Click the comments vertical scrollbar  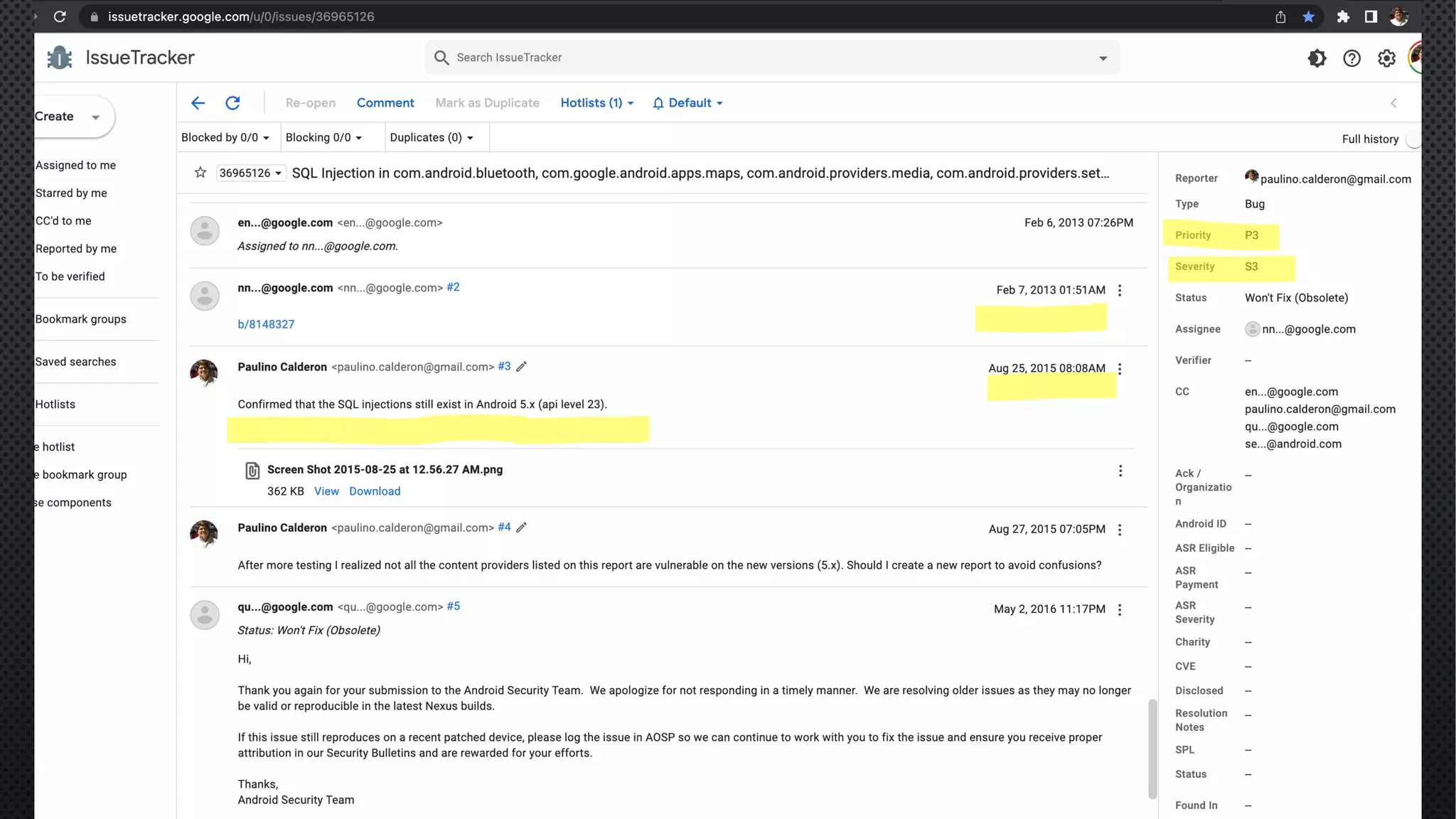pos(1152,748)
